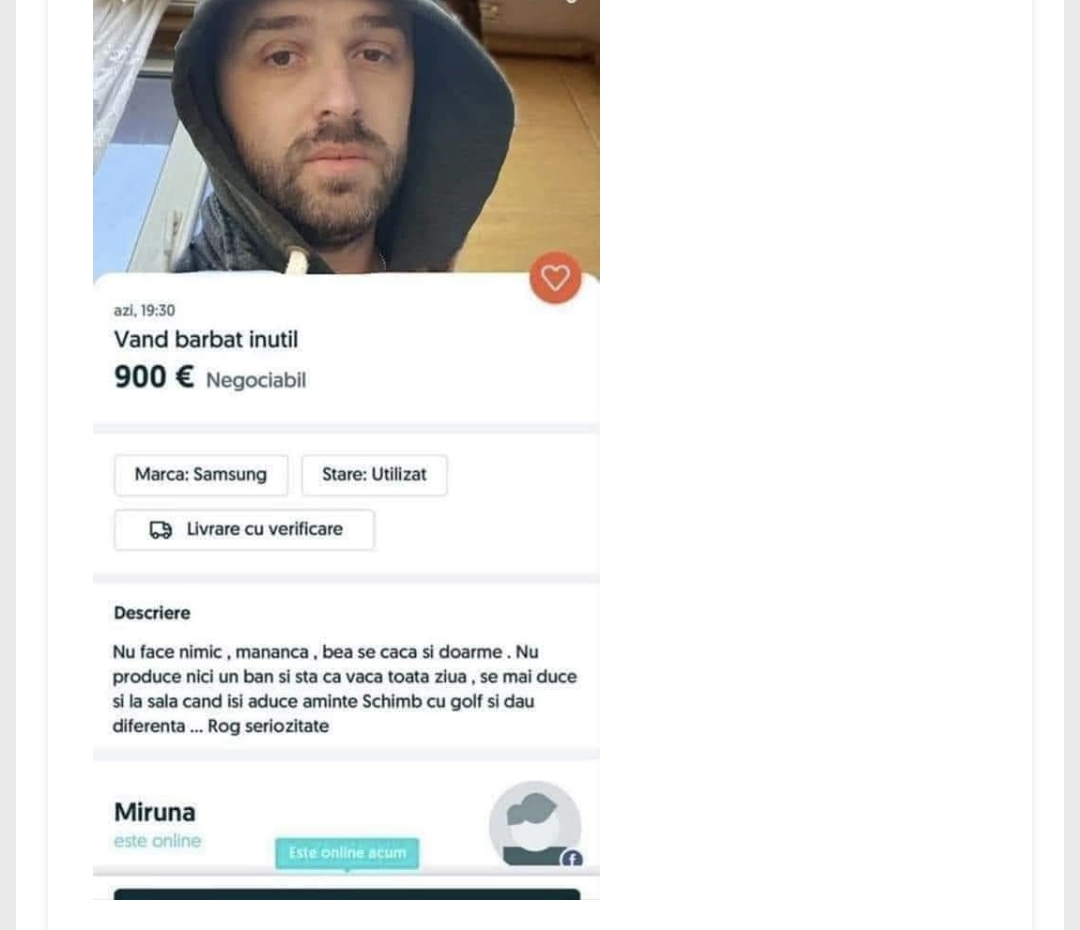The height and width of the screenshot is (930, 1080).
Task: Dismiss the Este online acum tooltip
Action: coord(347,853)
